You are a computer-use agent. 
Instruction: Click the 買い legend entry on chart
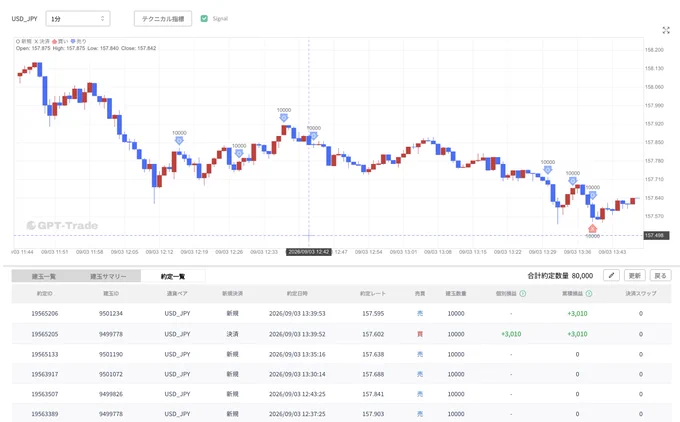(x=61, y=41)
